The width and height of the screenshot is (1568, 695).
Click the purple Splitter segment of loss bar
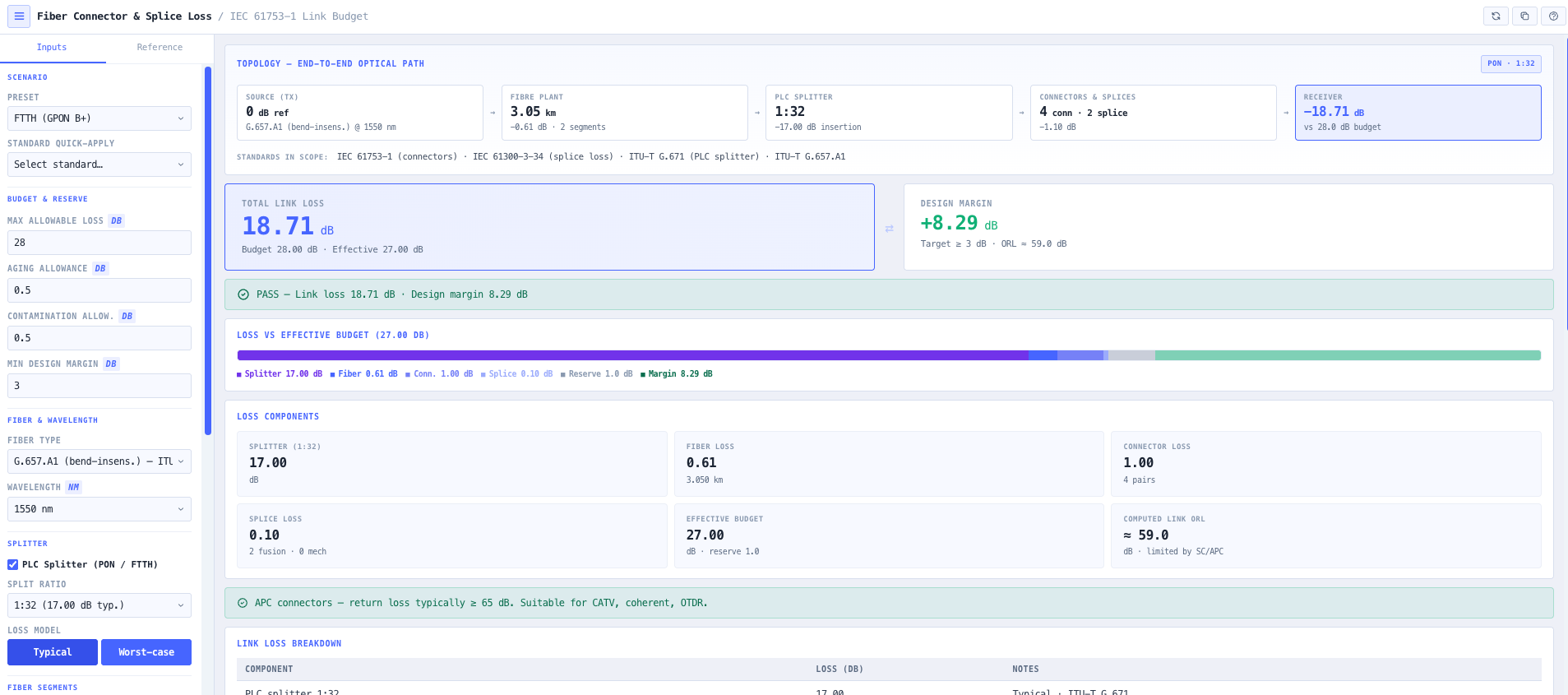(633, 355)
